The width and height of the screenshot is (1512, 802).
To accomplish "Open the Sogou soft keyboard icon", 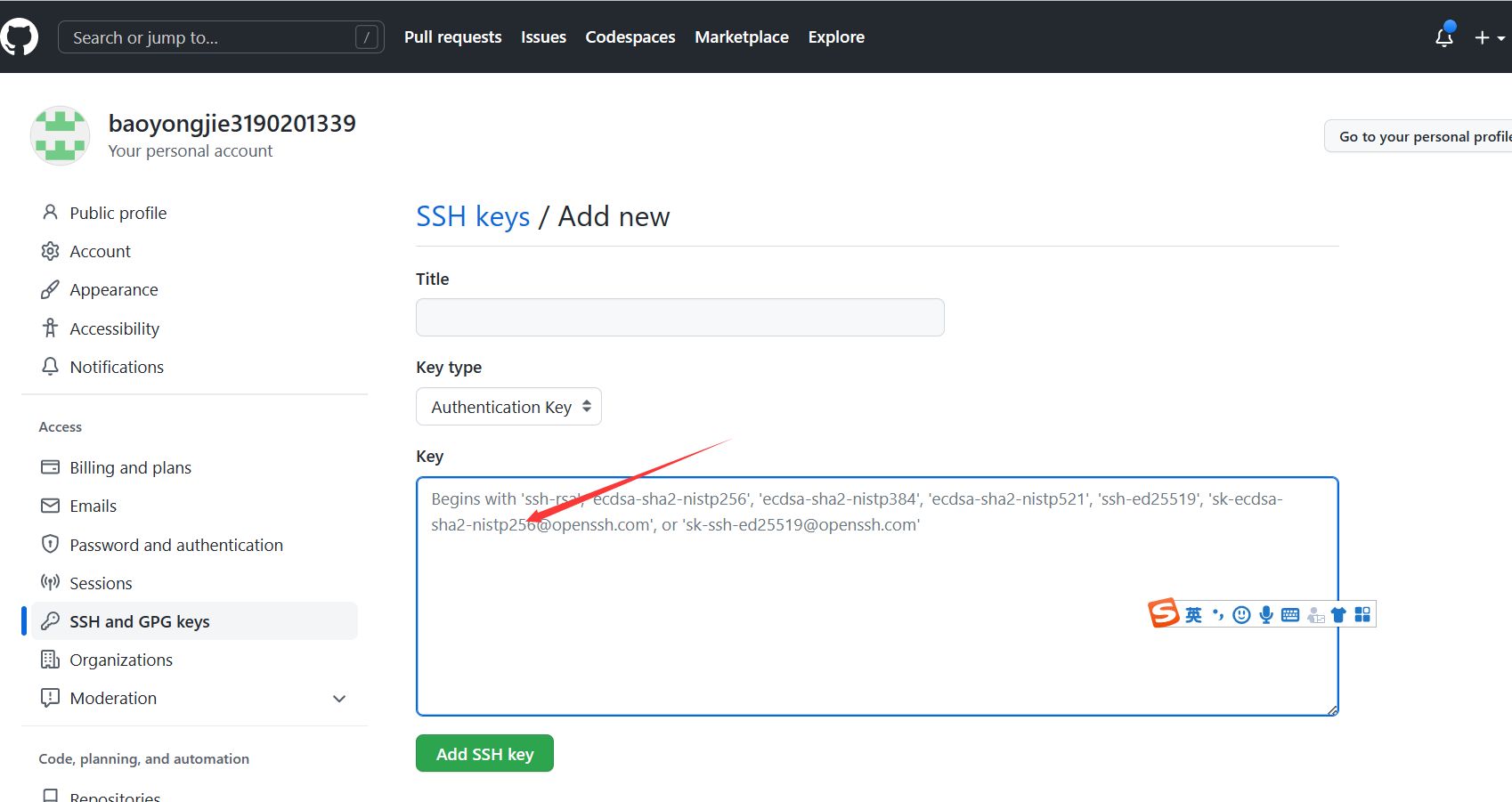I will (1290, 615).
